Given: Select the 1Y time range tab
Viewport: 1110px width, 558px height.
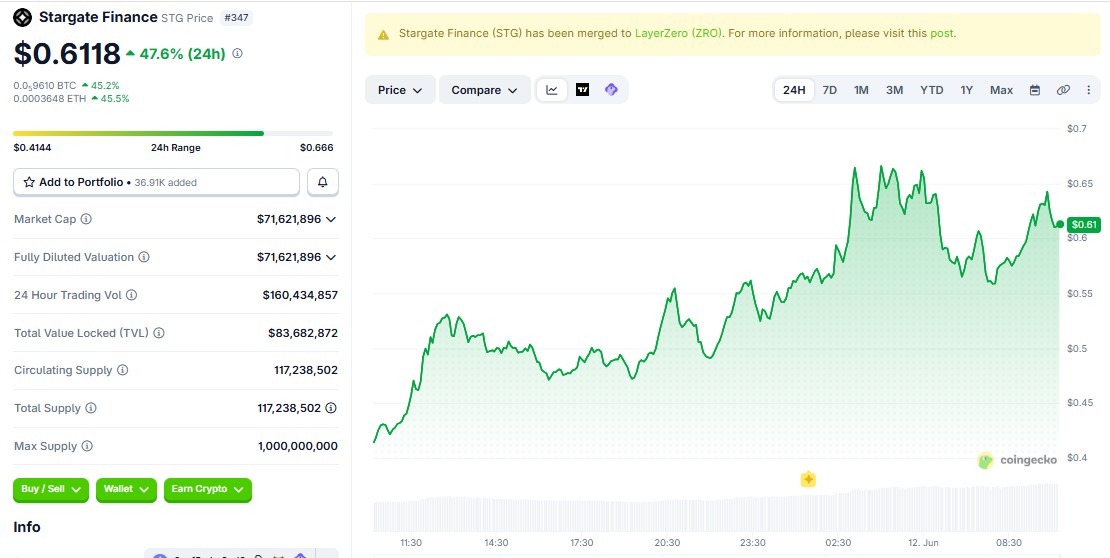Looking at the screenshot, I should 967,90.
